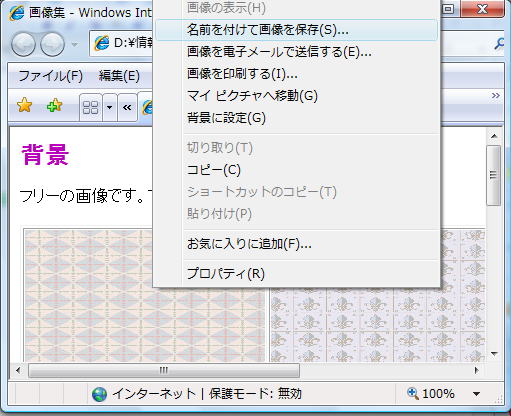Open the zoom level dropdown arrow
Screen dimensions: 511x416
(477, 394)
